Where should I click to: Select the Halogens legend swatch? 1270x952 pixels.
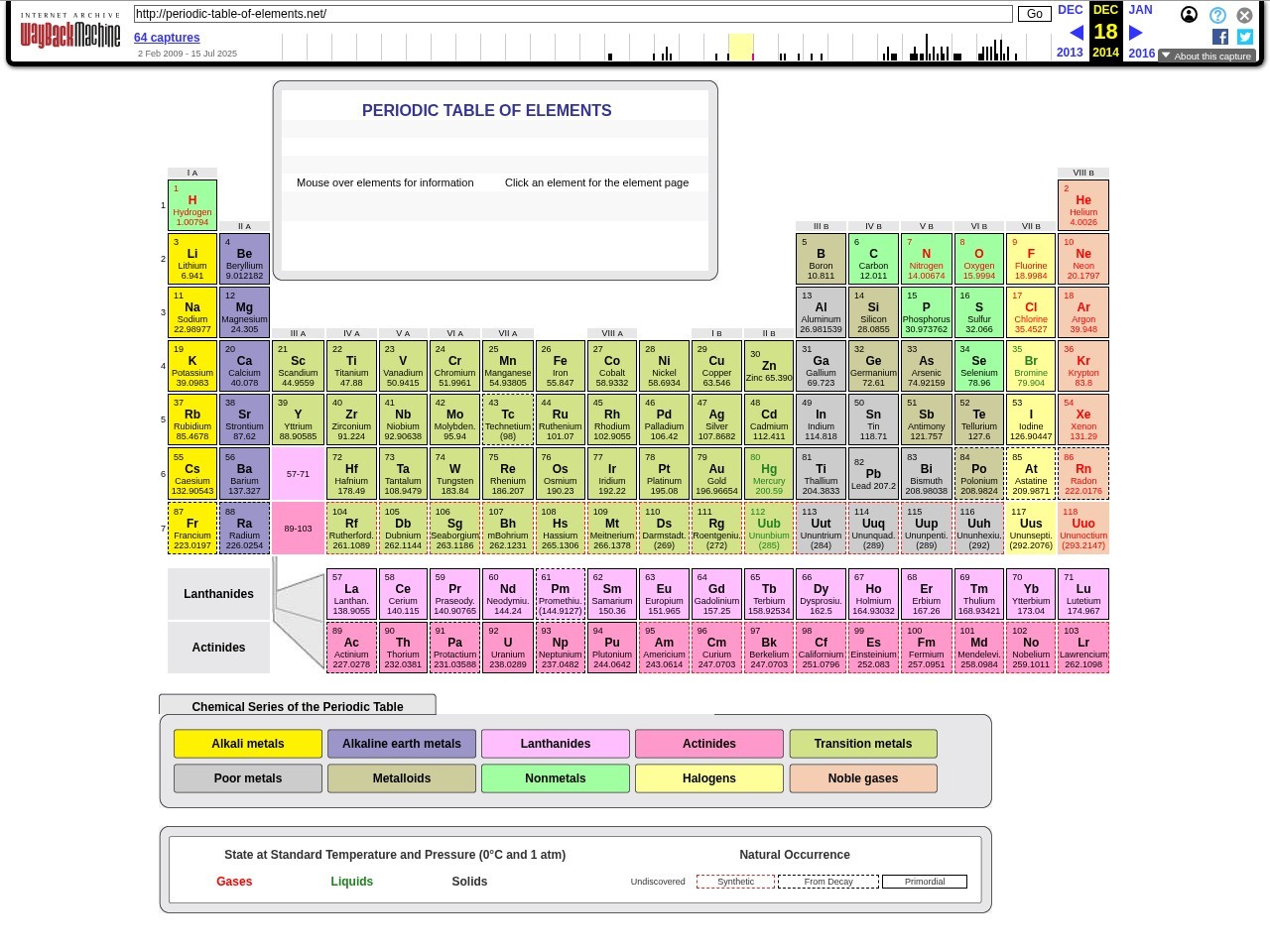[709, 778]
